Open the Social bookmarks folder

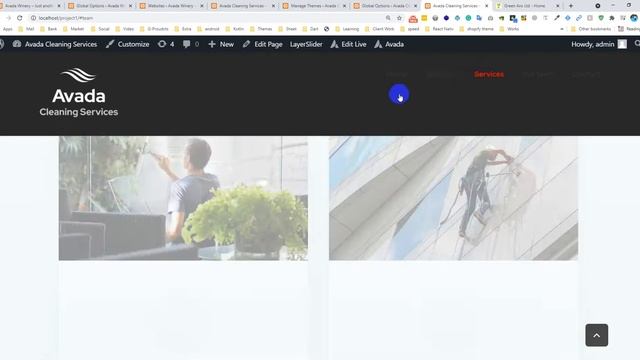[x=100, y=29]
